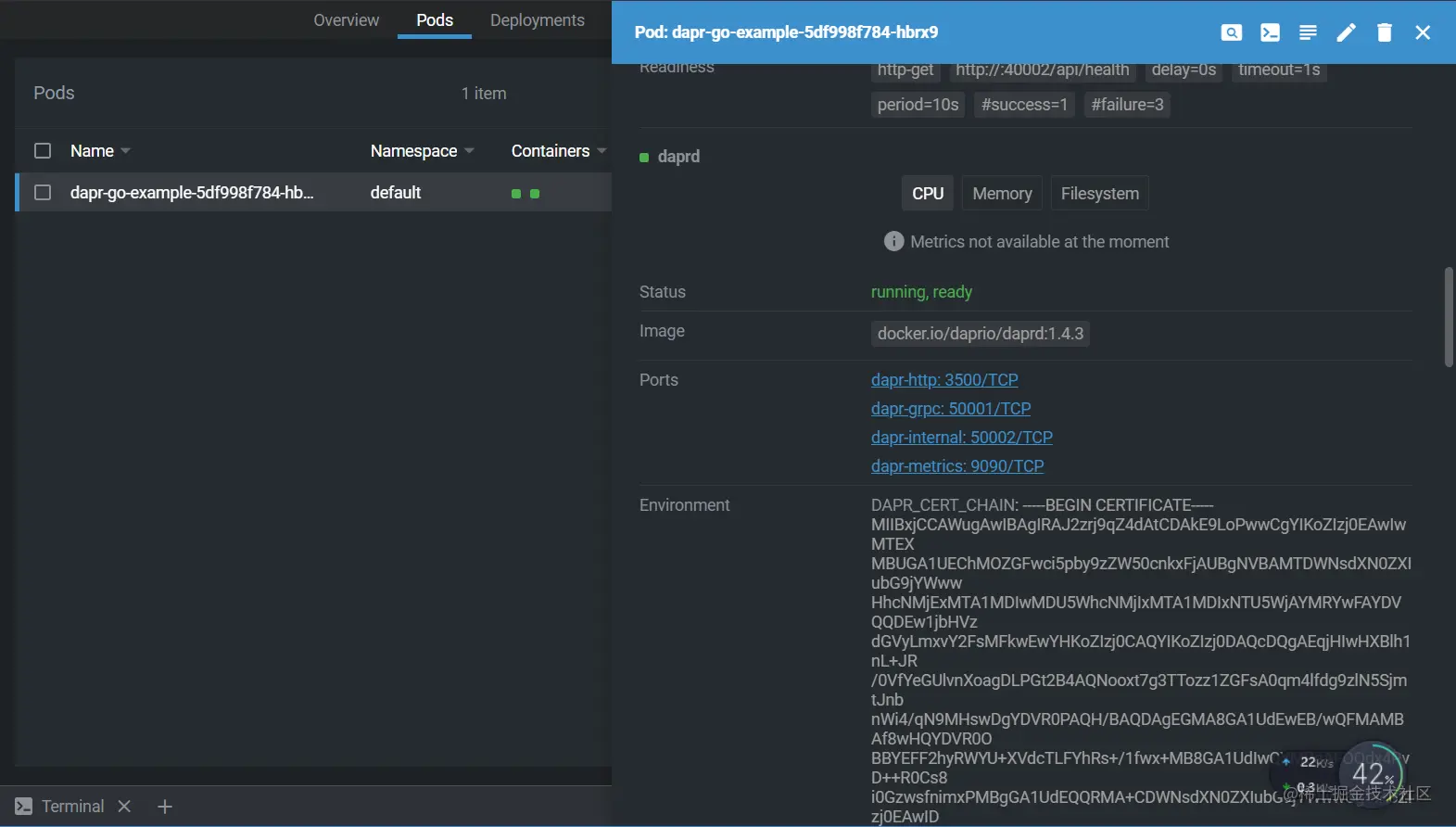Switch to the Overview tab
Viewport: 1456px width, 827px height.
click(x=346, y=20)
